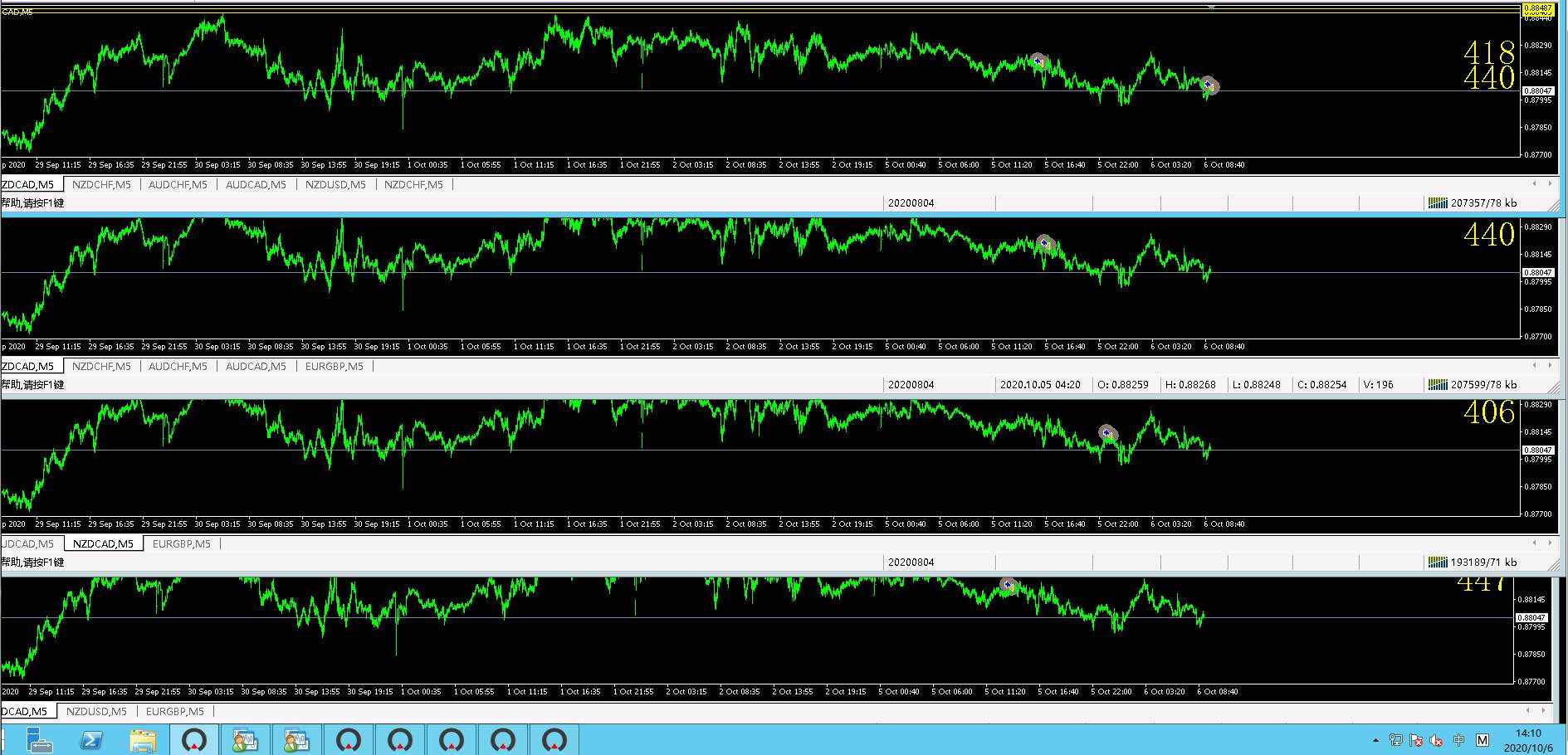Select AUDCAD,M5 tab in the second chart window
This screenshot has width=1568, height=755.
coord(256,366)
